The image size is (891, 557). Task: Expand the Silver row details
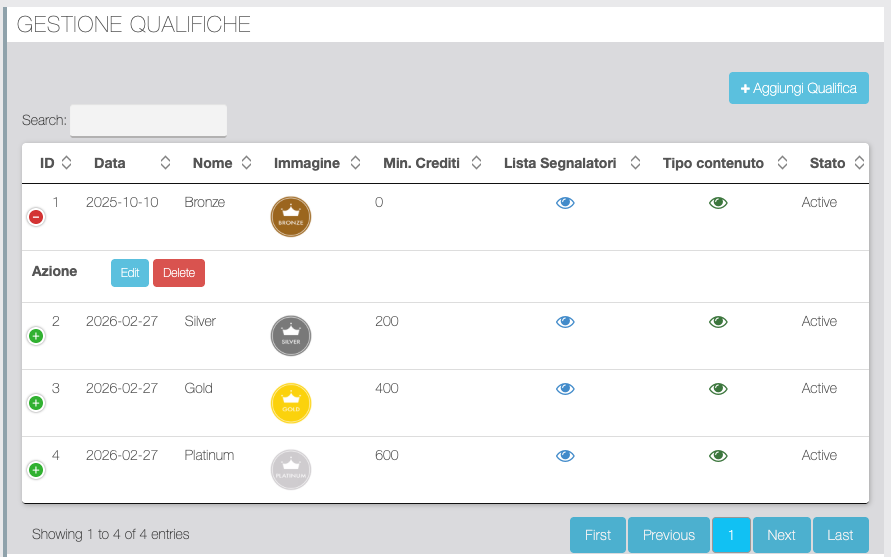[36, 336]
